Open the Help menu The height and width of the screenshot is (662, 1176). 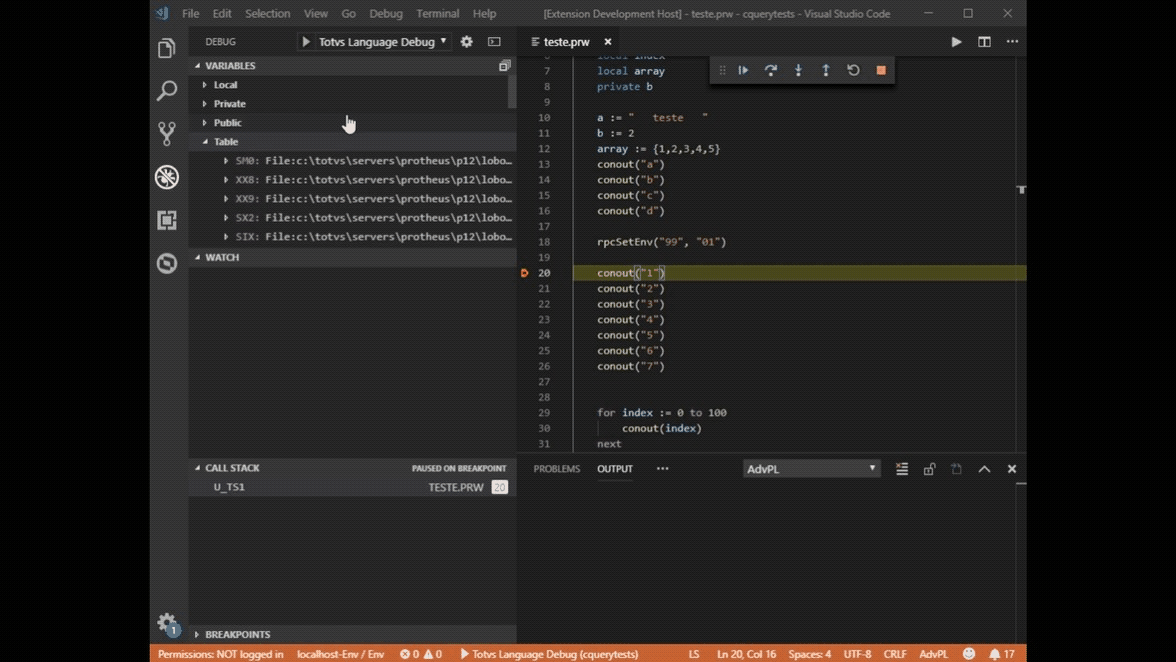coord(484,13)
